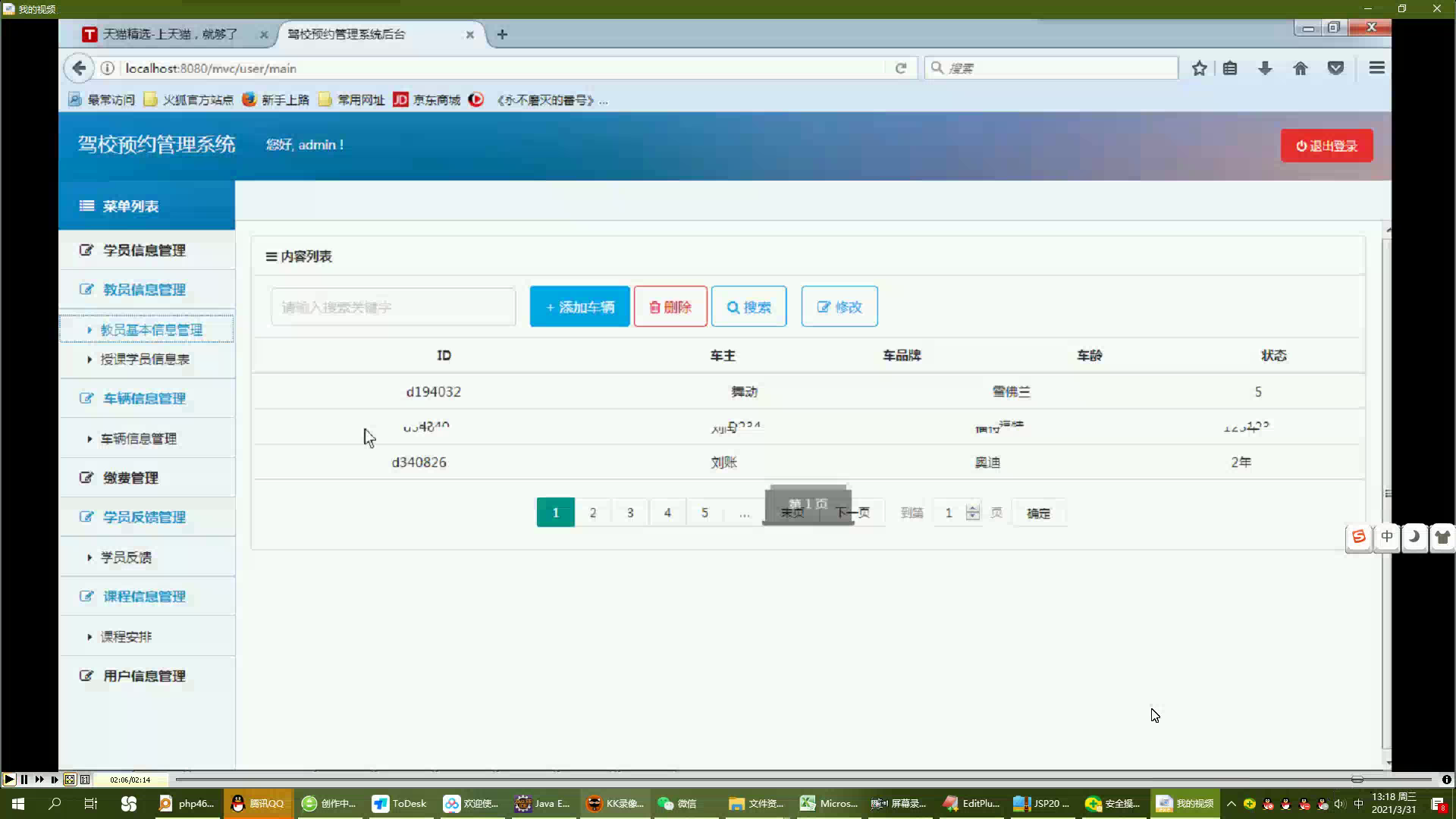1456x819 pixels.
Task: Click the video progress slider handle
Action: 1357,780
